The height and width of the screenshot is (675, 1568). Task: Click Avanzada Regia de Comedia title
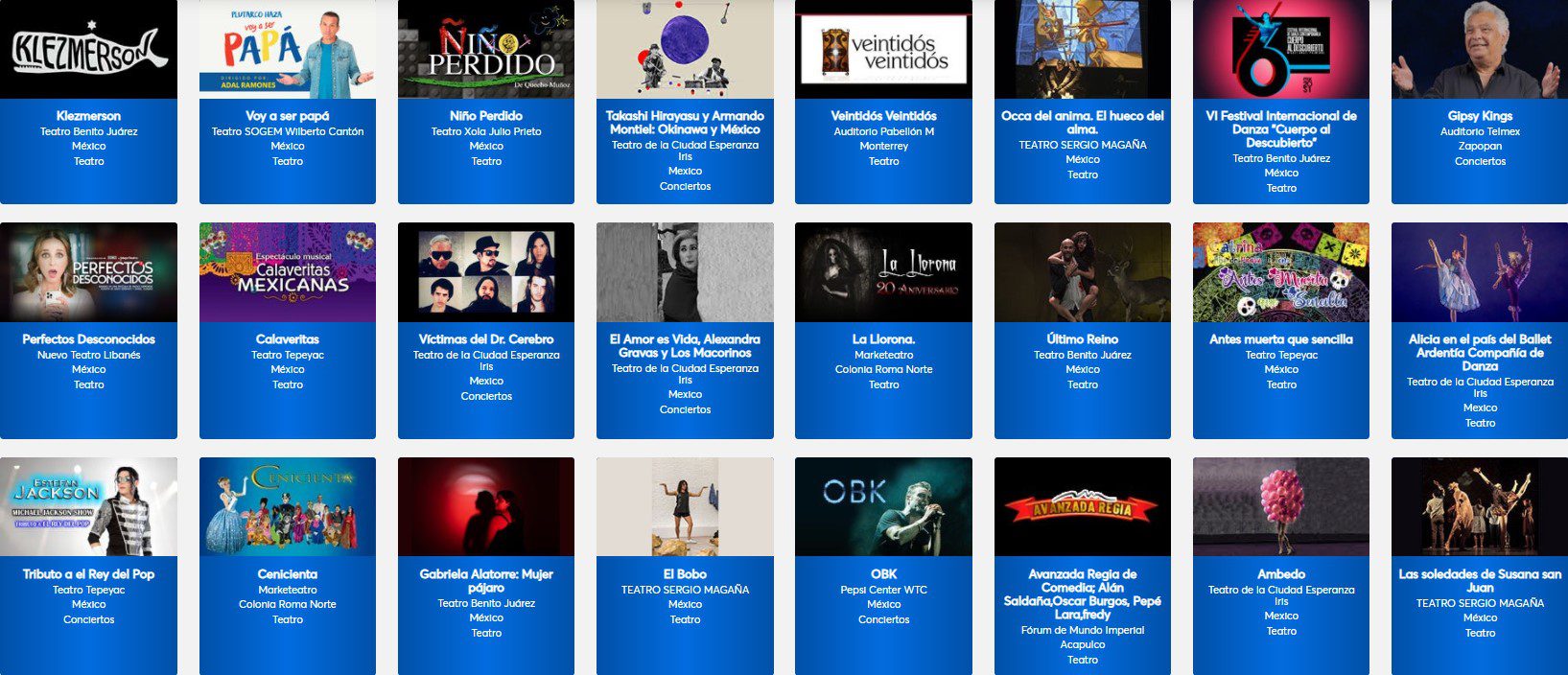click(1083, 594)
